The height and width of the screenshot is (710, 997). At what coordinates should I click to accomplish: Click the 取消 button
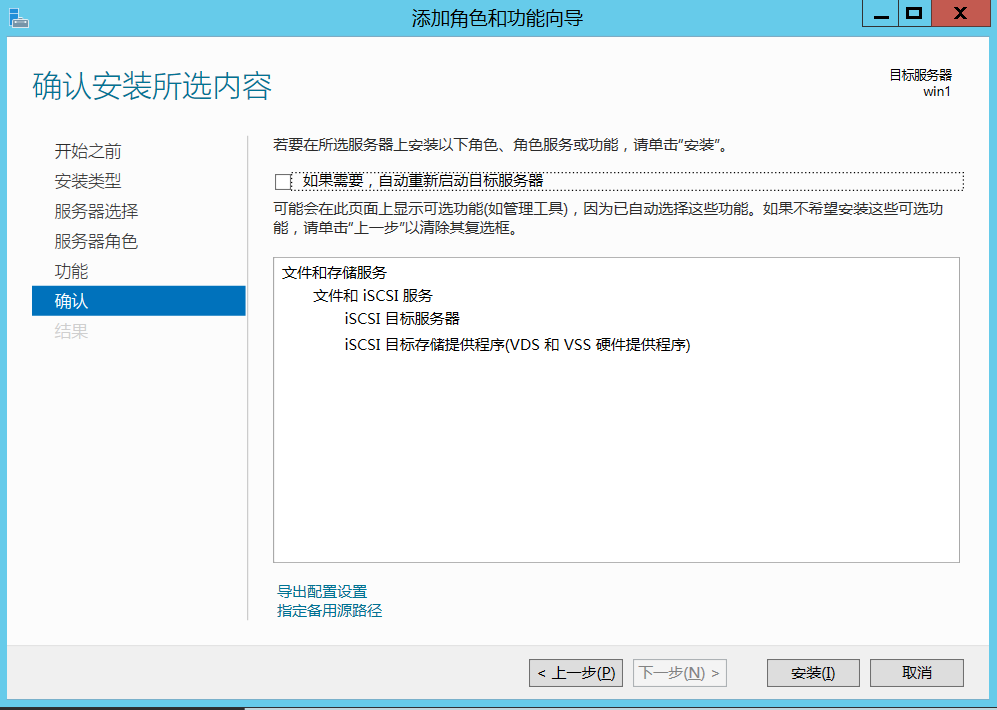pyautogui.click(x=917, y=672)
